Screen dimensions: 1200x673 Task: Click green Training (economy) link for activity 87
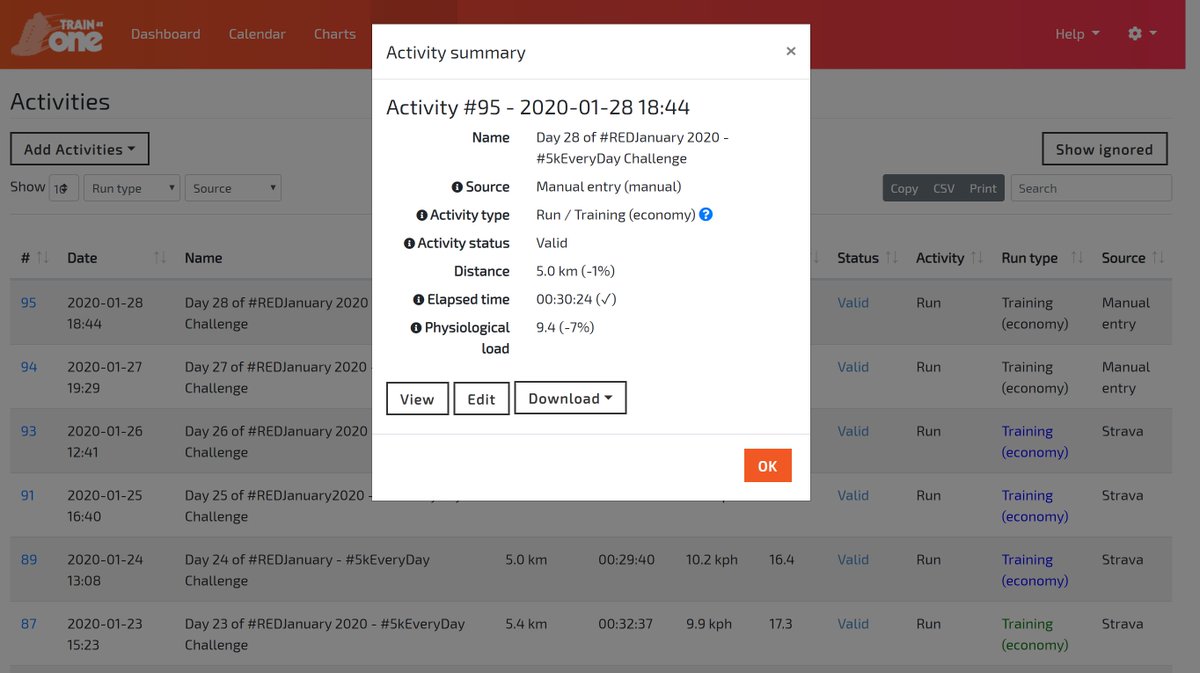(x=1035, y=634)
